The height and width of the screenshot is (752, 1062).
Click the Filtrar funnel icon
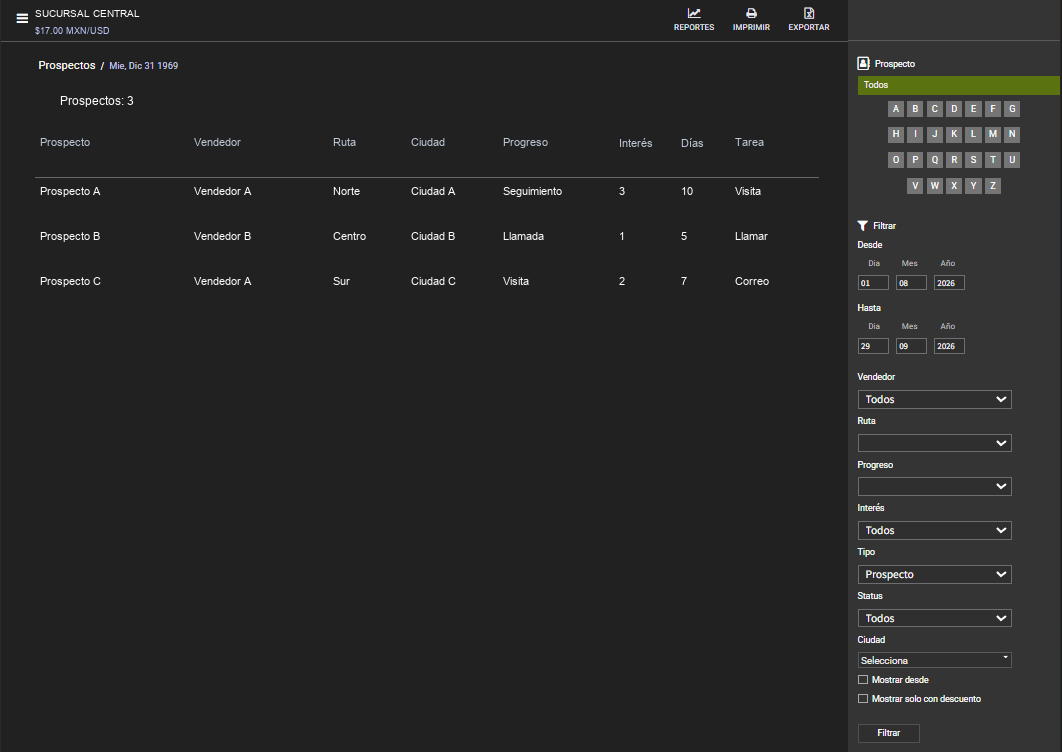click(x=862, y=226)
